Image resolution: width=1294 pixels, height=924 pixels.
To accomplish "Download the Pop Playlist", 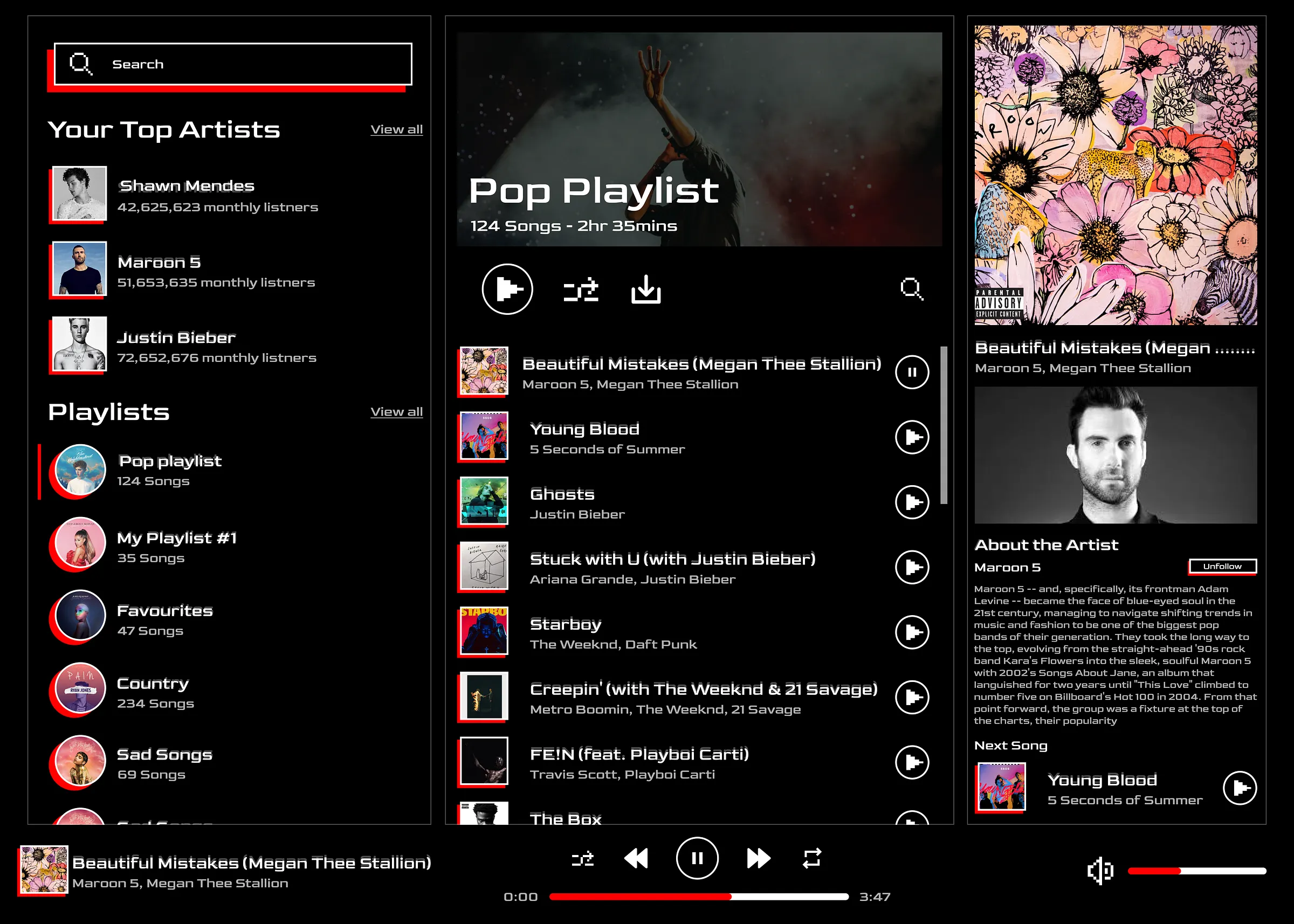I will tap(646, 289).
